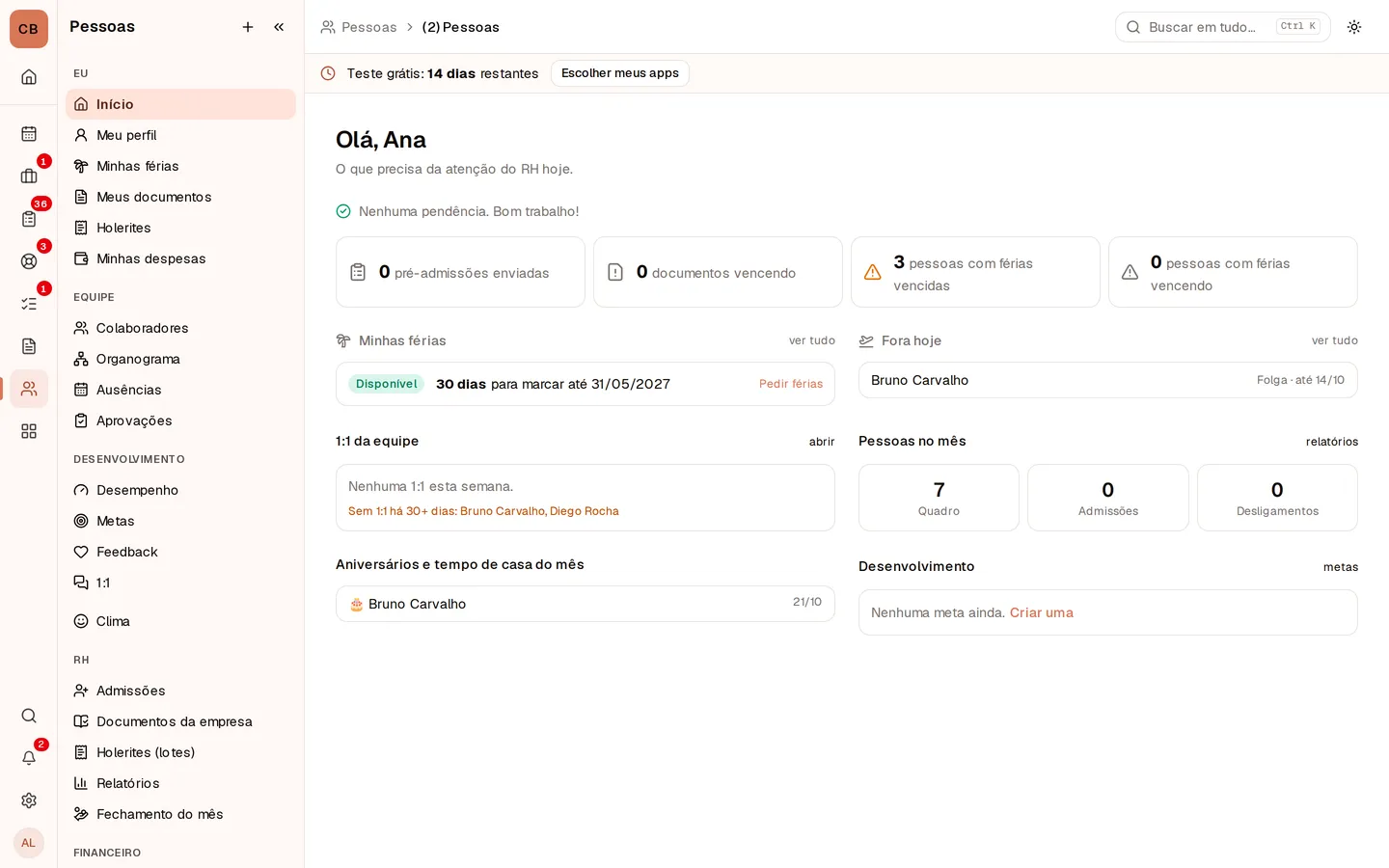Select Meu perfil in the sidebar
Viewport: 1389px width, 868px height.
[181, 135]
